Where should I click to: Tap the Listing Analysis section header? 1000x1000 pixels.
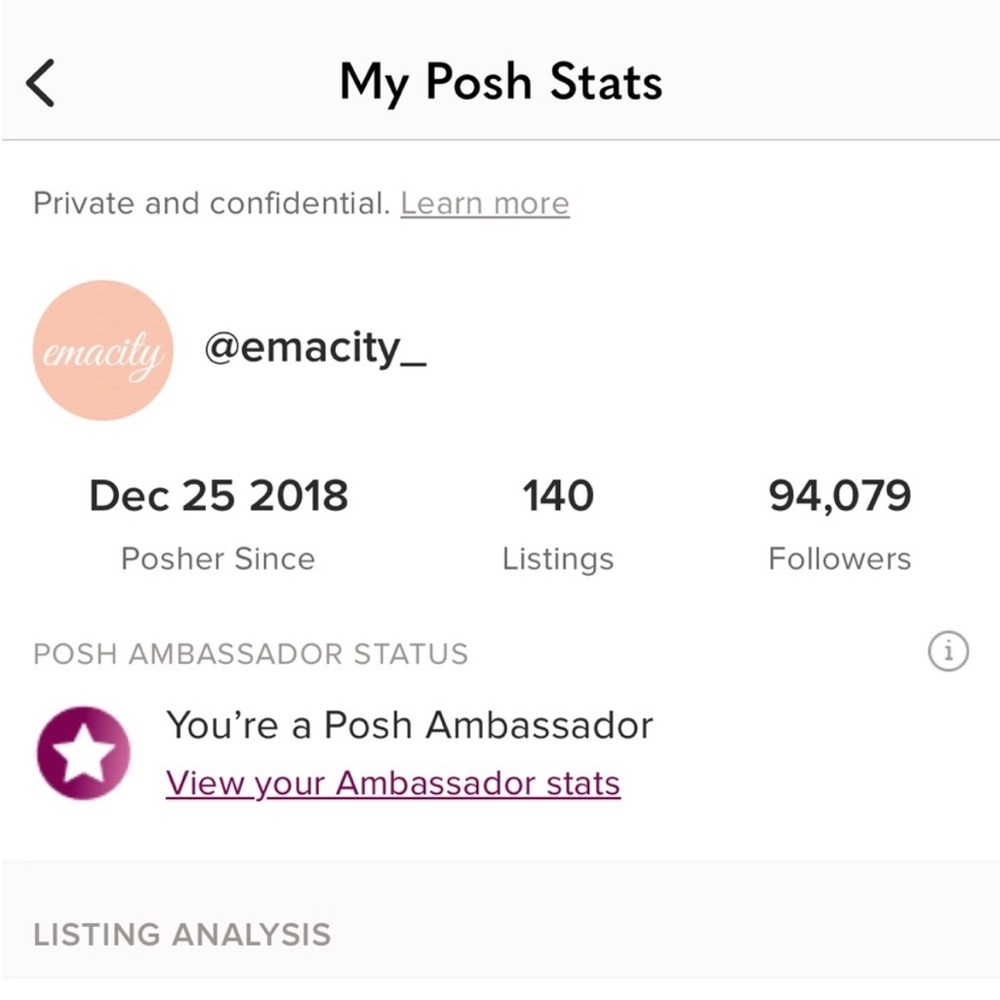[182, 935]
